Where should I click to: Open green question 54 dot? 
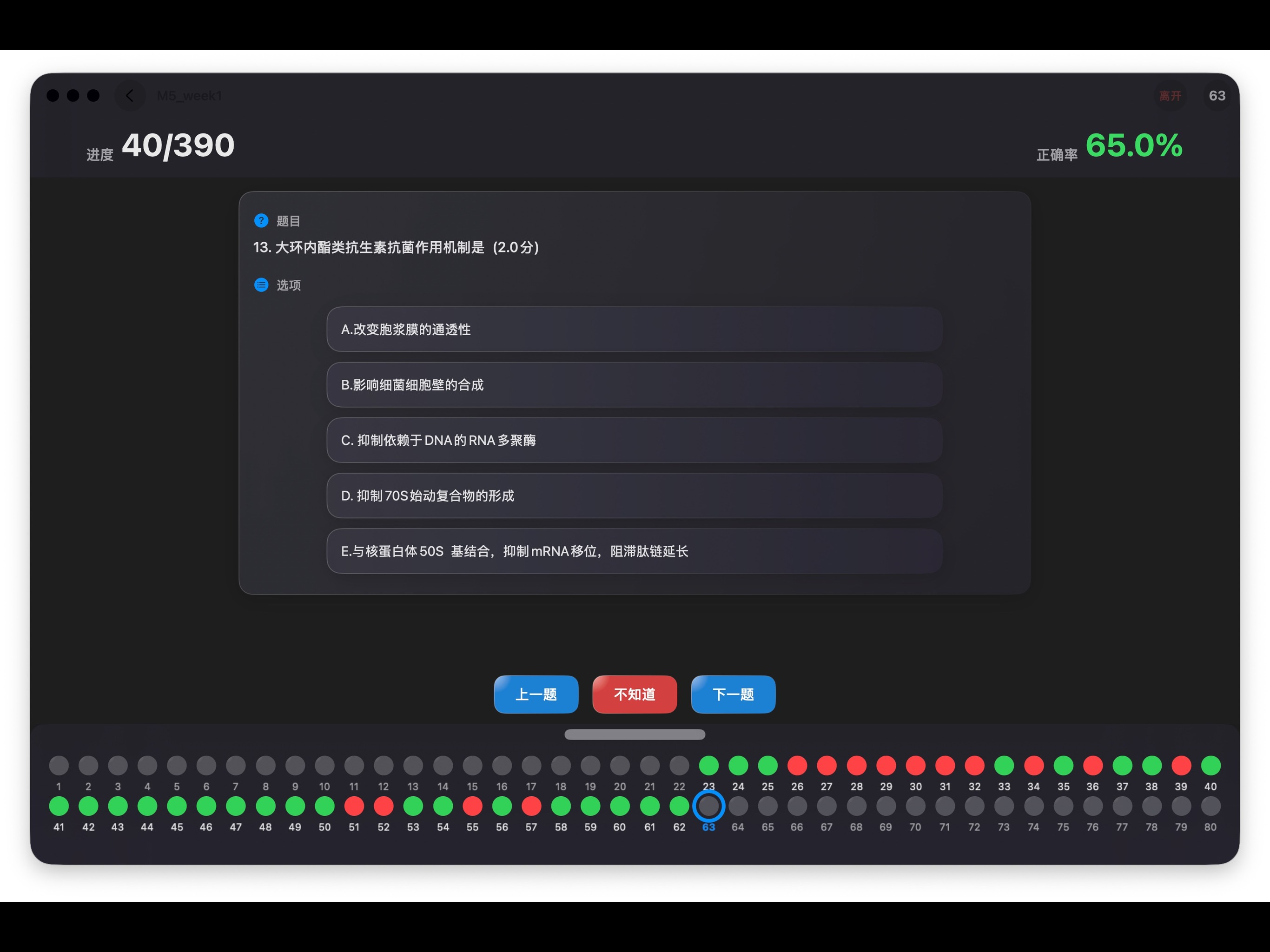point(443,806)
